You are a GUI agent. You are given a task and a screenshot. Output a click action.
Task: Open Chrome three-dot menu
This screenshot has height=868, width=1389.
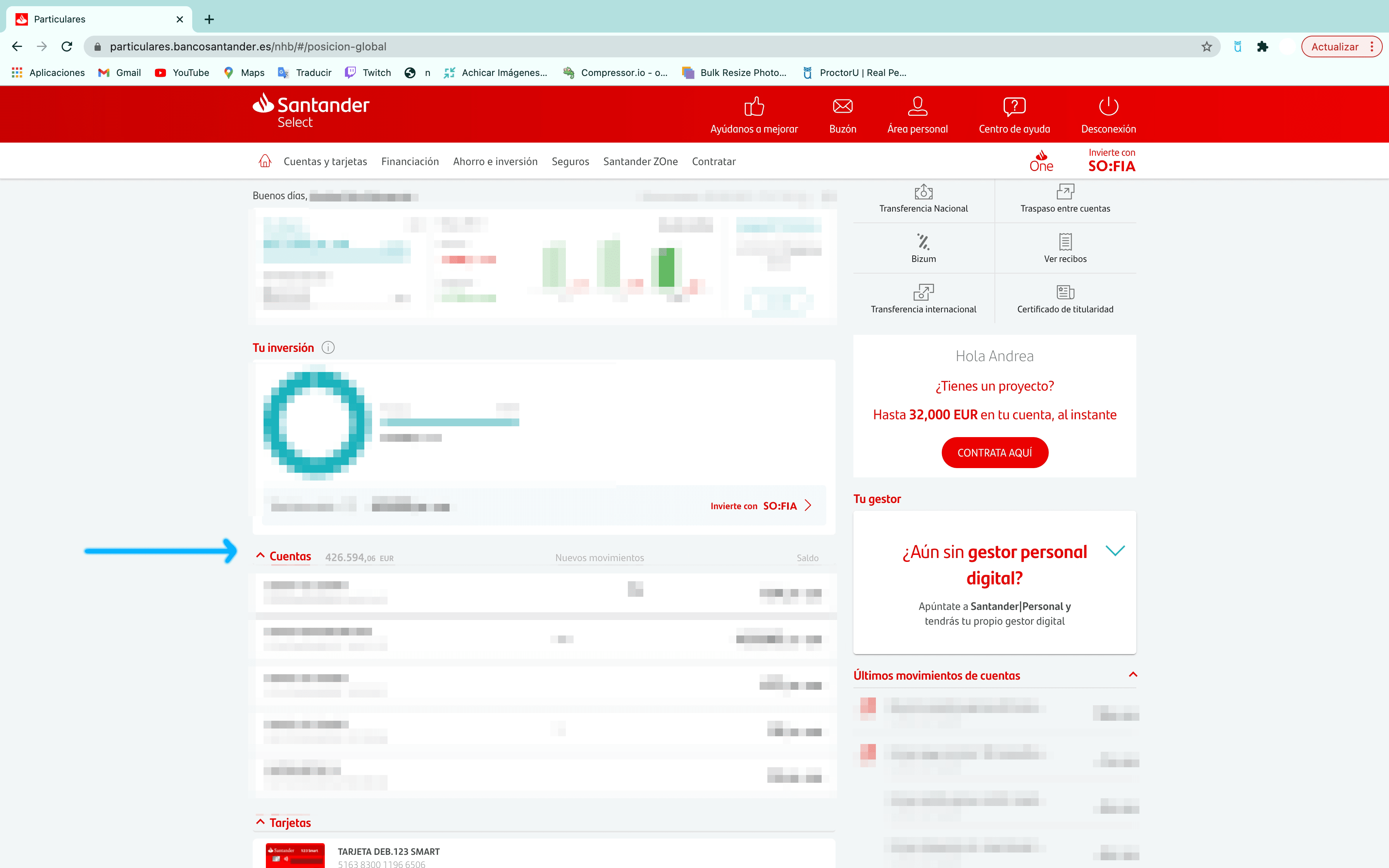click(1372, 46)
